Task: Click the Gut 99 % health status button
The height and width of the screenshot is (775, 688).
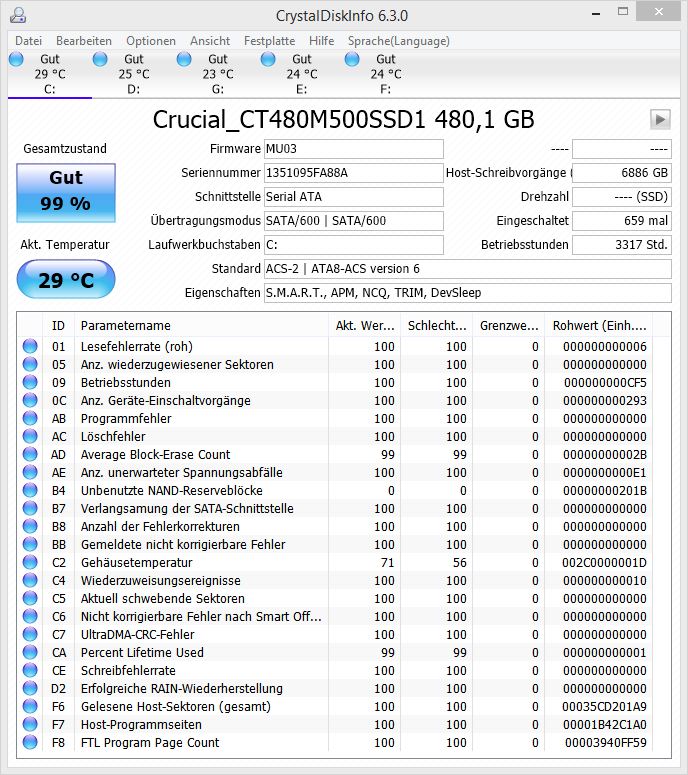Action: (x=66, y=193)
